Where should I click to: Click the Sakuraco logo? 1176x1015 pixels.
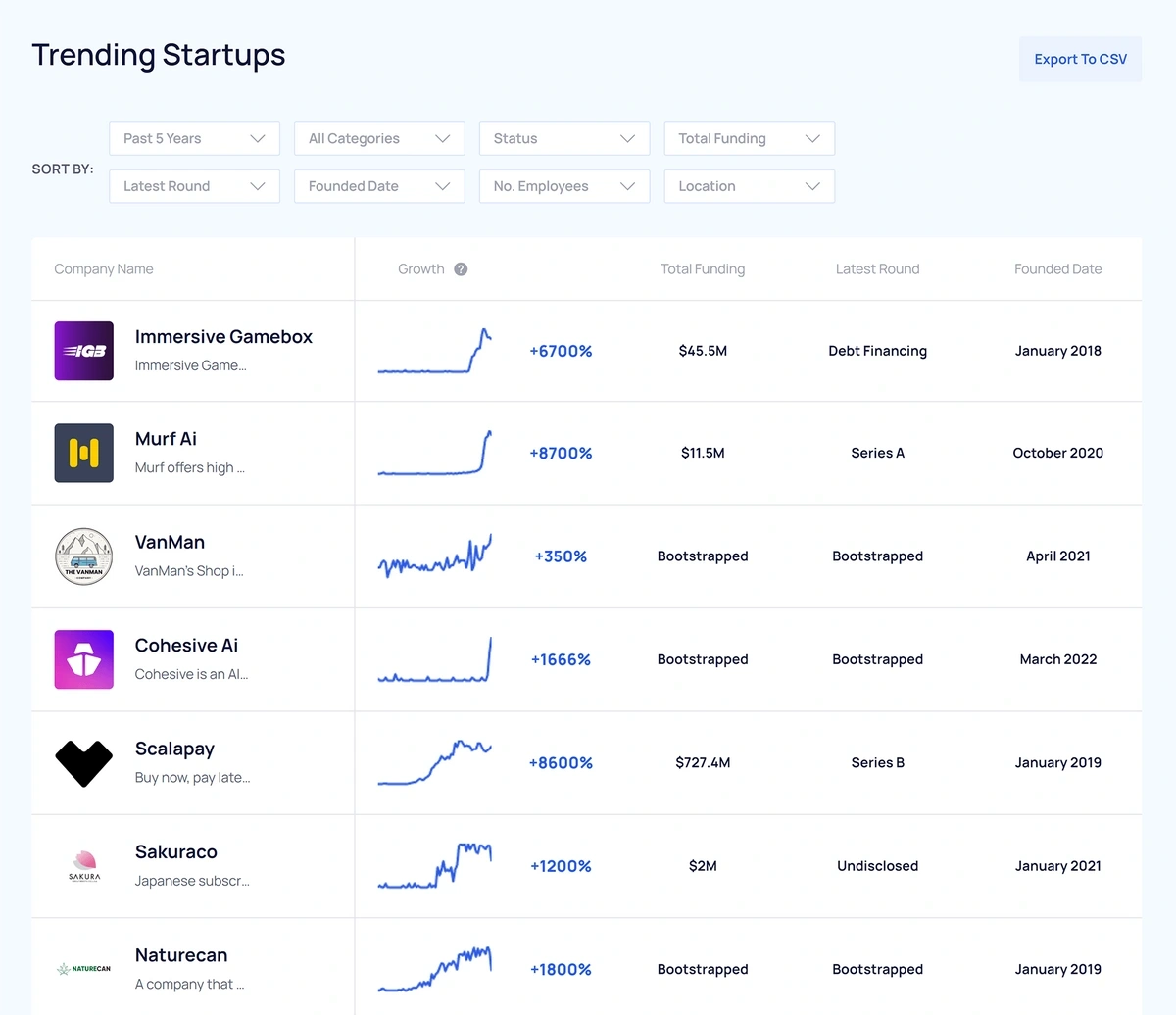click(84, 866)
